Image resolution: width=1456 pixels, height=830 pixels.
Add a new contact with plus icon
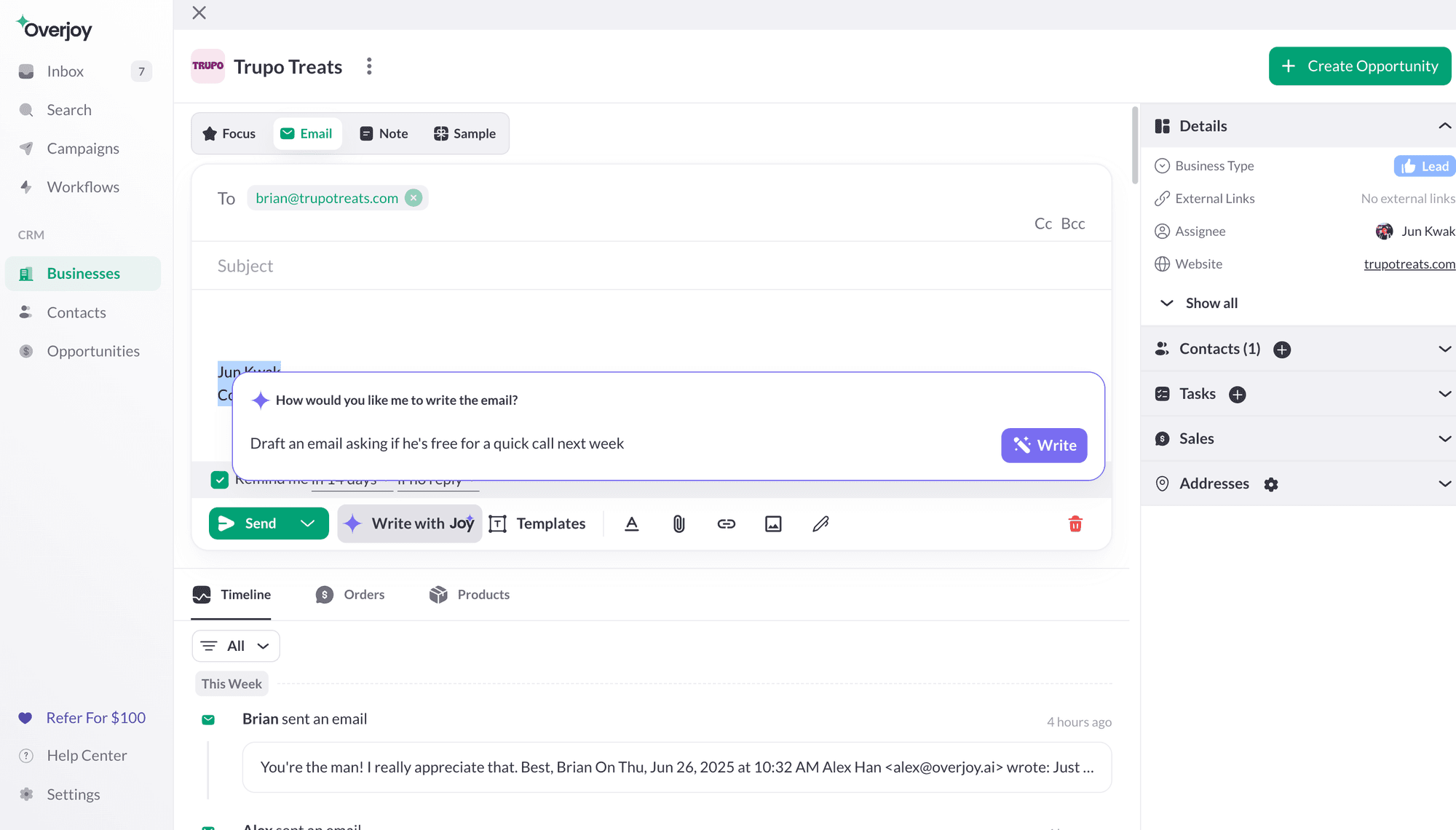click(1282, 349)
